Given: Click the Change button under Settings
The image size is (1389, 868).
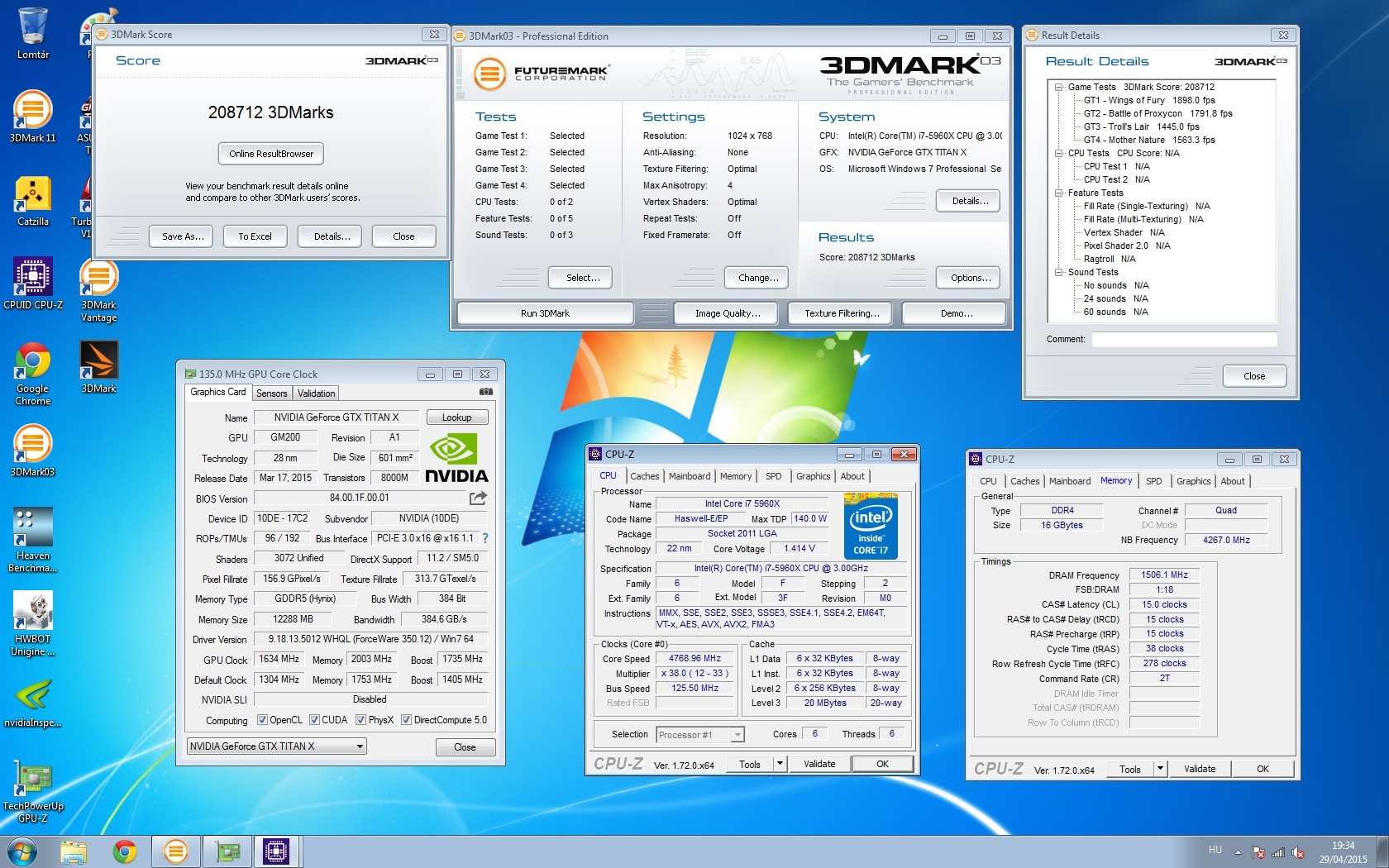Looking at the screenshot, I should [758, 278].
